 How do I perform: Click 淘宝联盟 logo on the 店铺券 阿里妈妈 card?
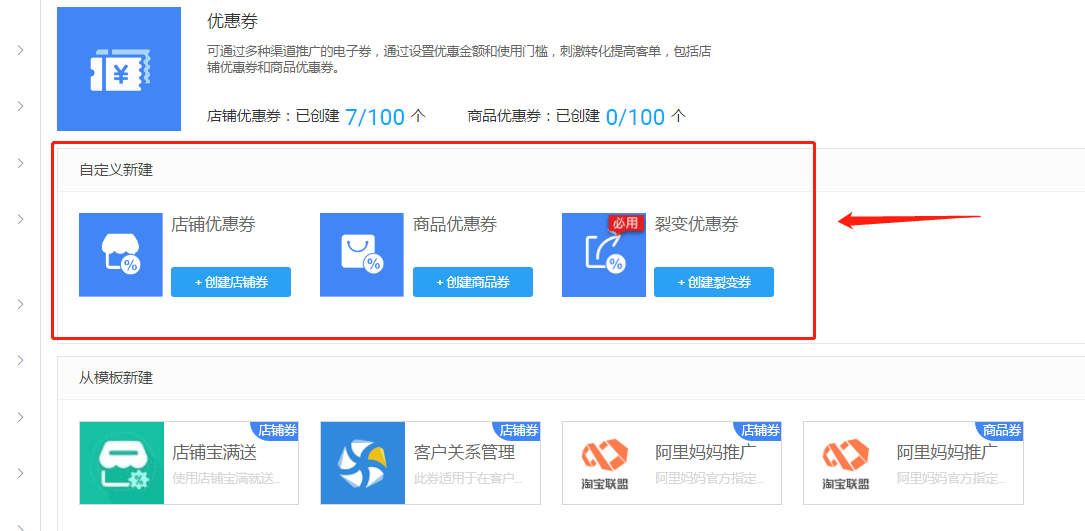pyautogui.click(x=604, y=463)
